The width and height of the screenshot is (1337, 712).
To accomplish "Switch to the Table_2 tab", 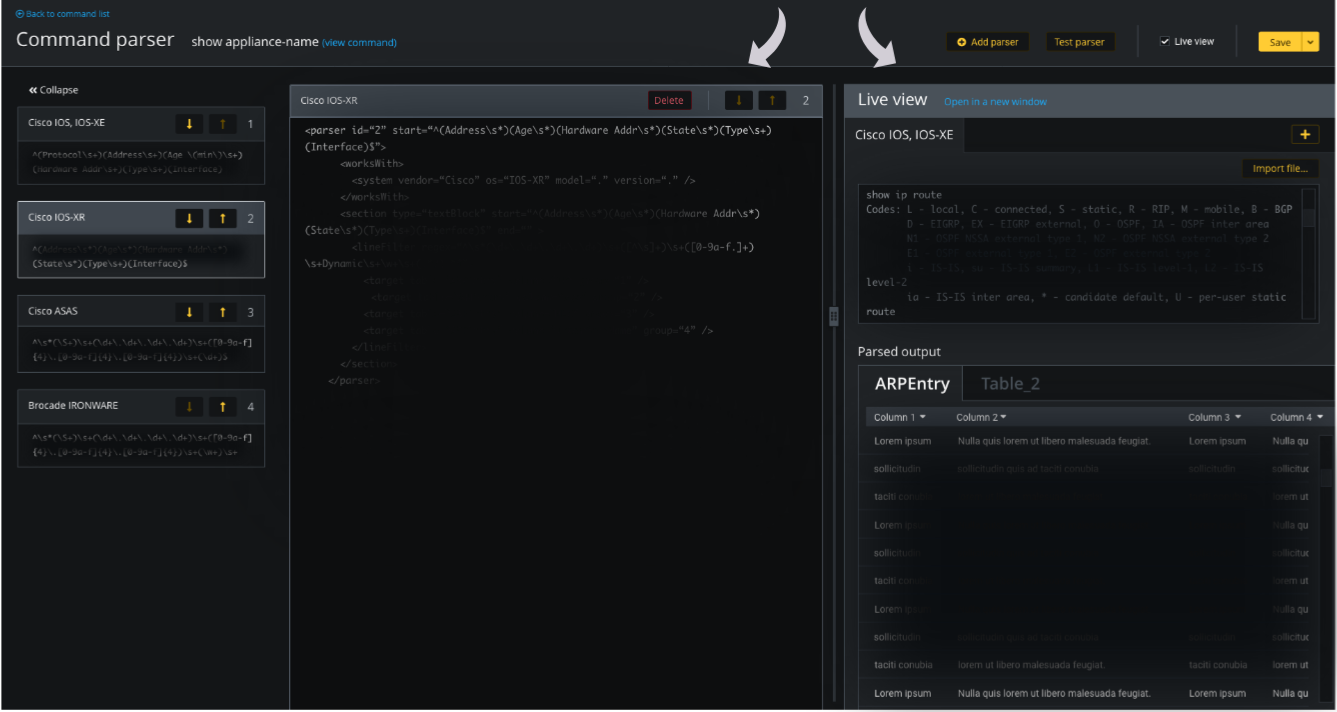I will (x=1010, y=383).
